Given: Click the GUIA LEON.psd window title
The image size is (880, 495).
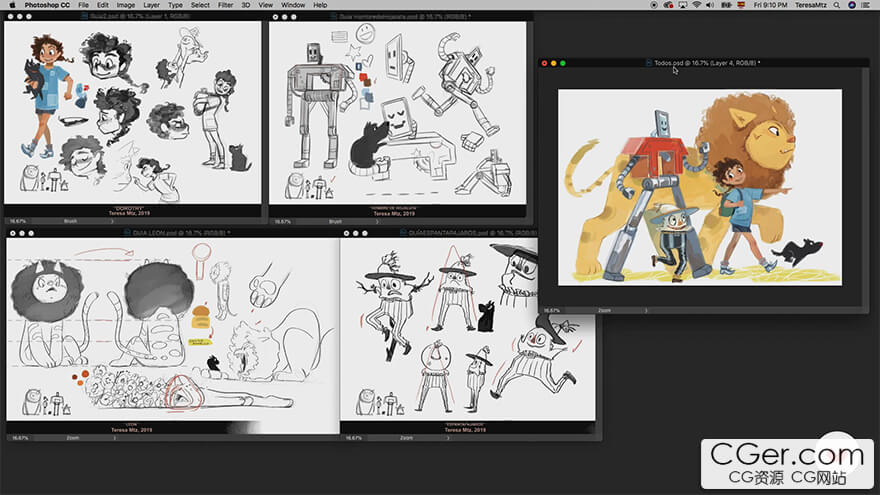Looking at the screenshot, I should (x=179, y=233).
